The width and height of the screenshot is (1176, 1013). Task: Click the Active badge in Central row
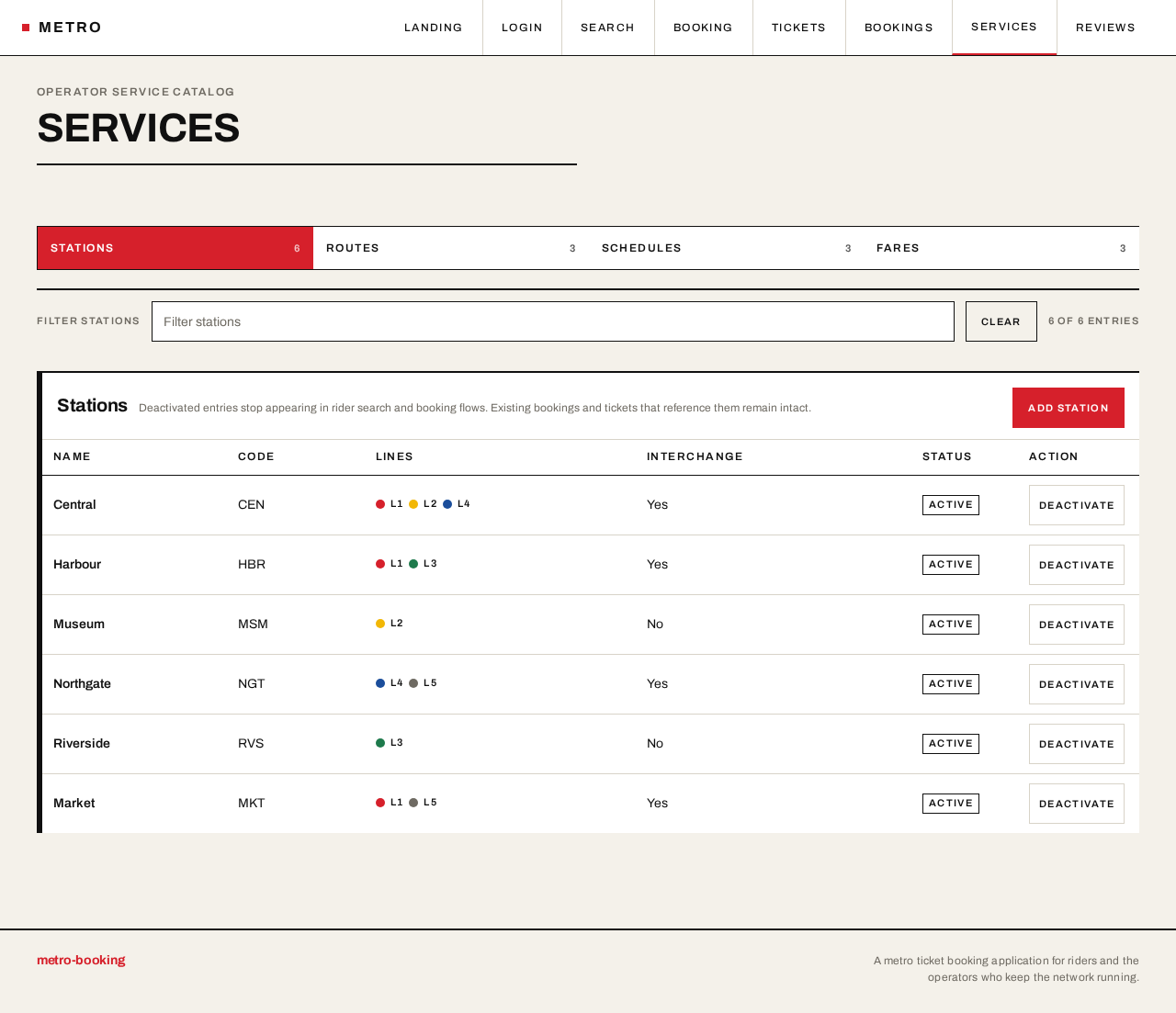(x=951, y=505)
